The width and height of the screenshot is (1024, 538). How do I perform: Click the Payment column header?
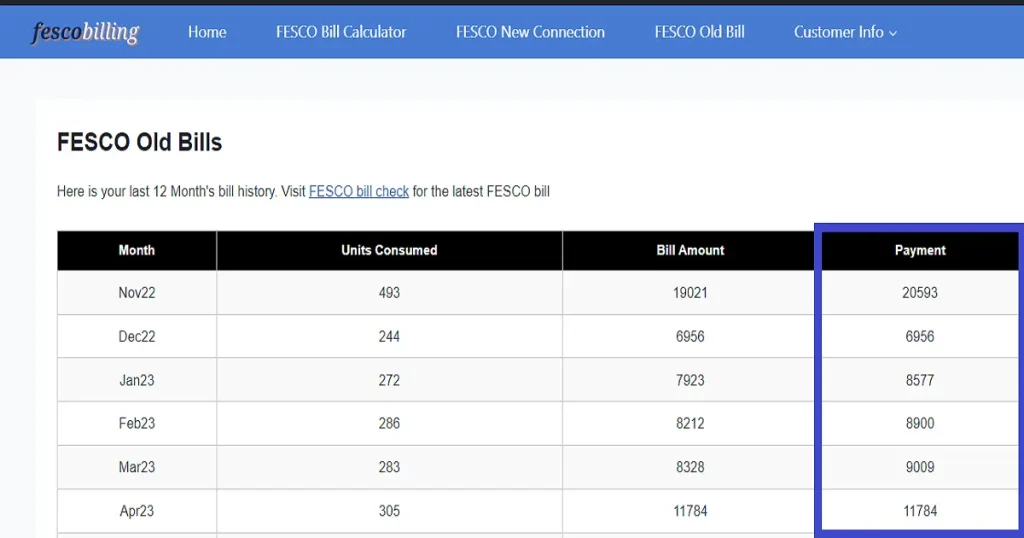(x=920, y=250)
